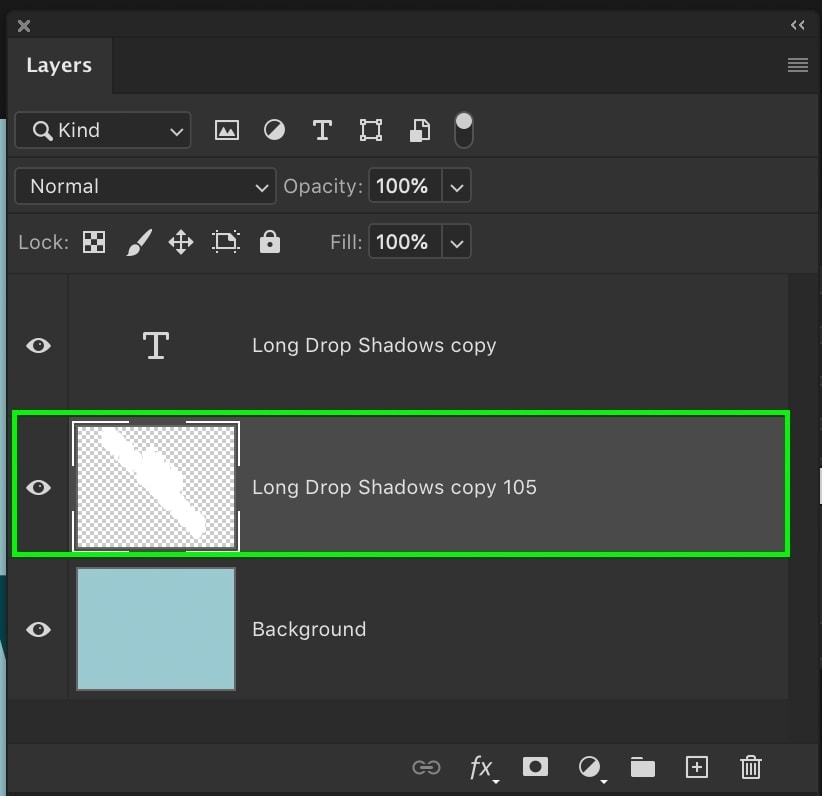This screenshot has height=796, width=822.
Task: Collapse panel with double arrows
Action: [x=798, y=25]
